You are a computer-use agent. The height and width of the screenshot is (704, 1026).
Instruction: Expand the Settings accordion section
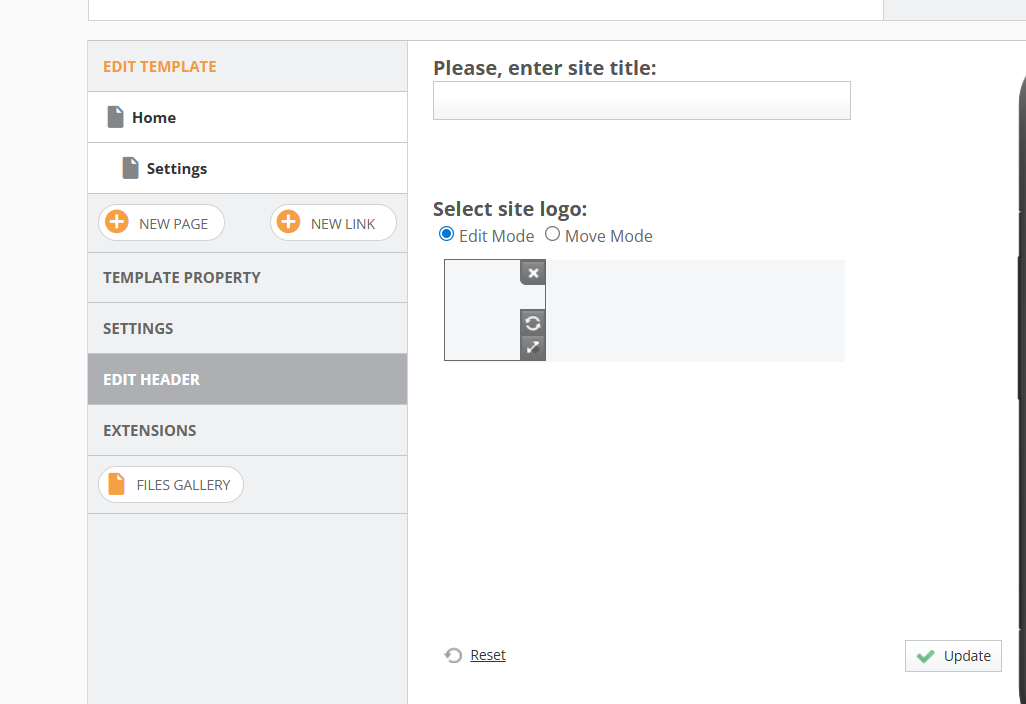(x=247, y=328)
